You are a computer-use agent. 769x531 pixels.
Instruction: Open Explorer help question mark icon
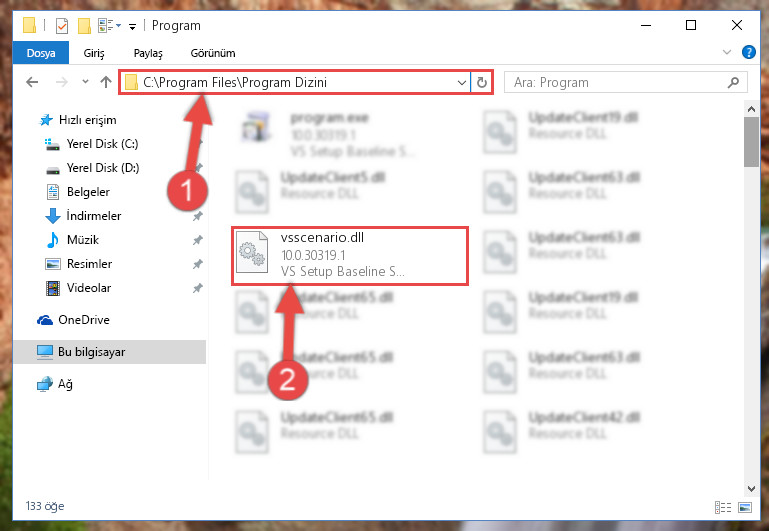click(748, 52)
